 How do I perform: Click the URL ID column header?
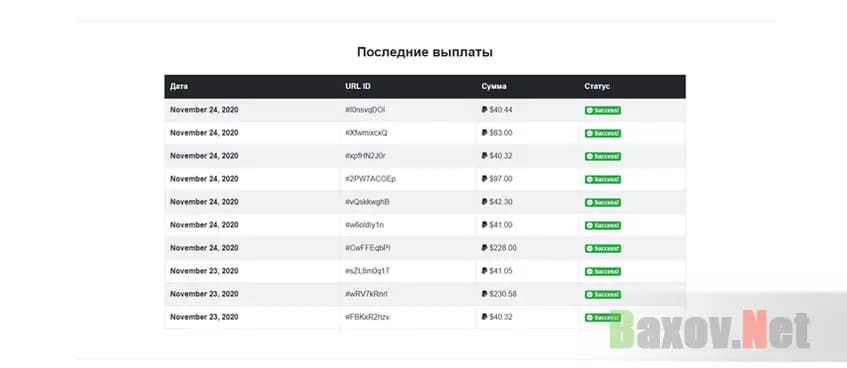point(358,86)
